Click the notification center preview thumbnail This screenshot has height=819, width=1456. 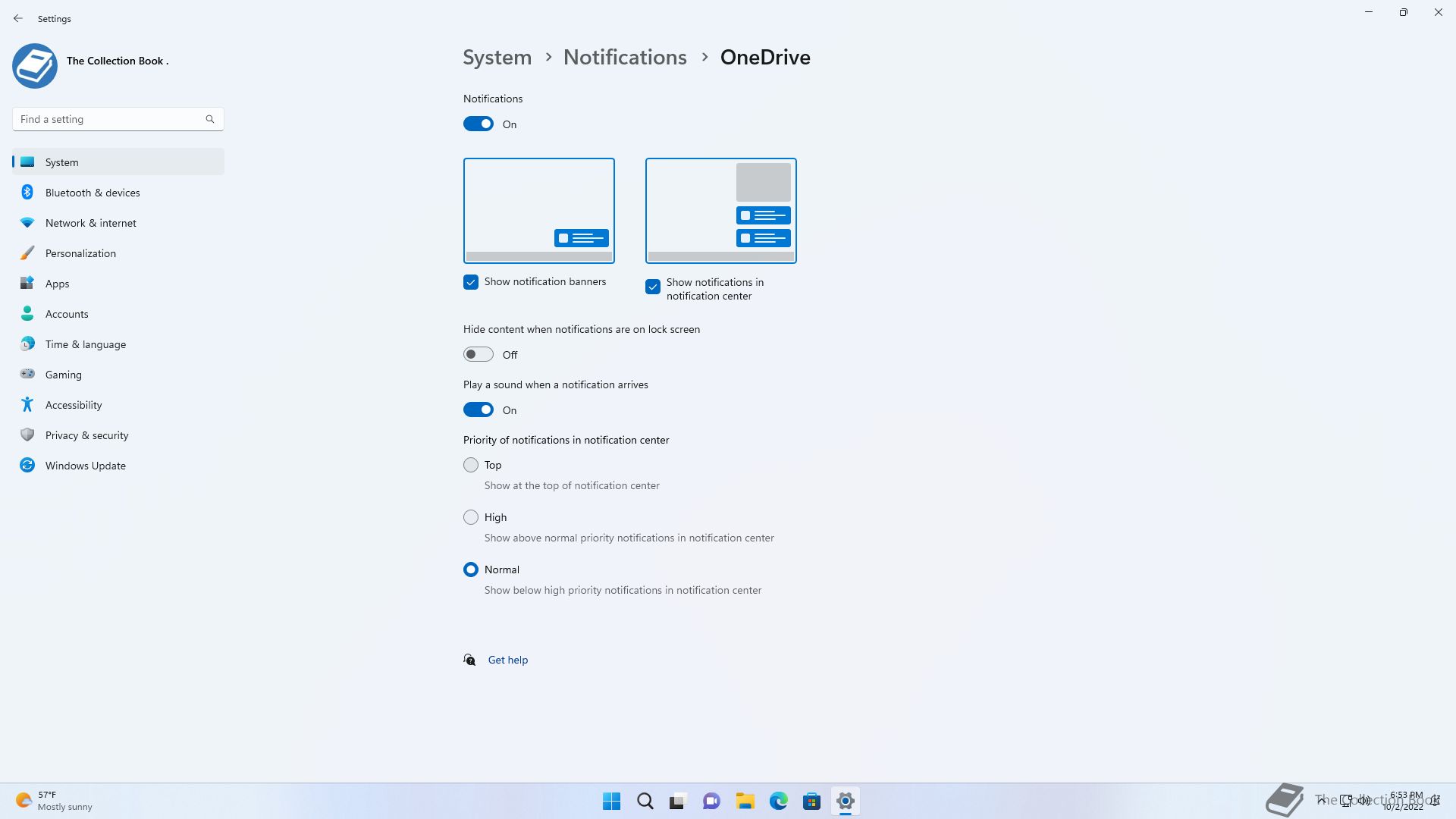click(721, 211)
